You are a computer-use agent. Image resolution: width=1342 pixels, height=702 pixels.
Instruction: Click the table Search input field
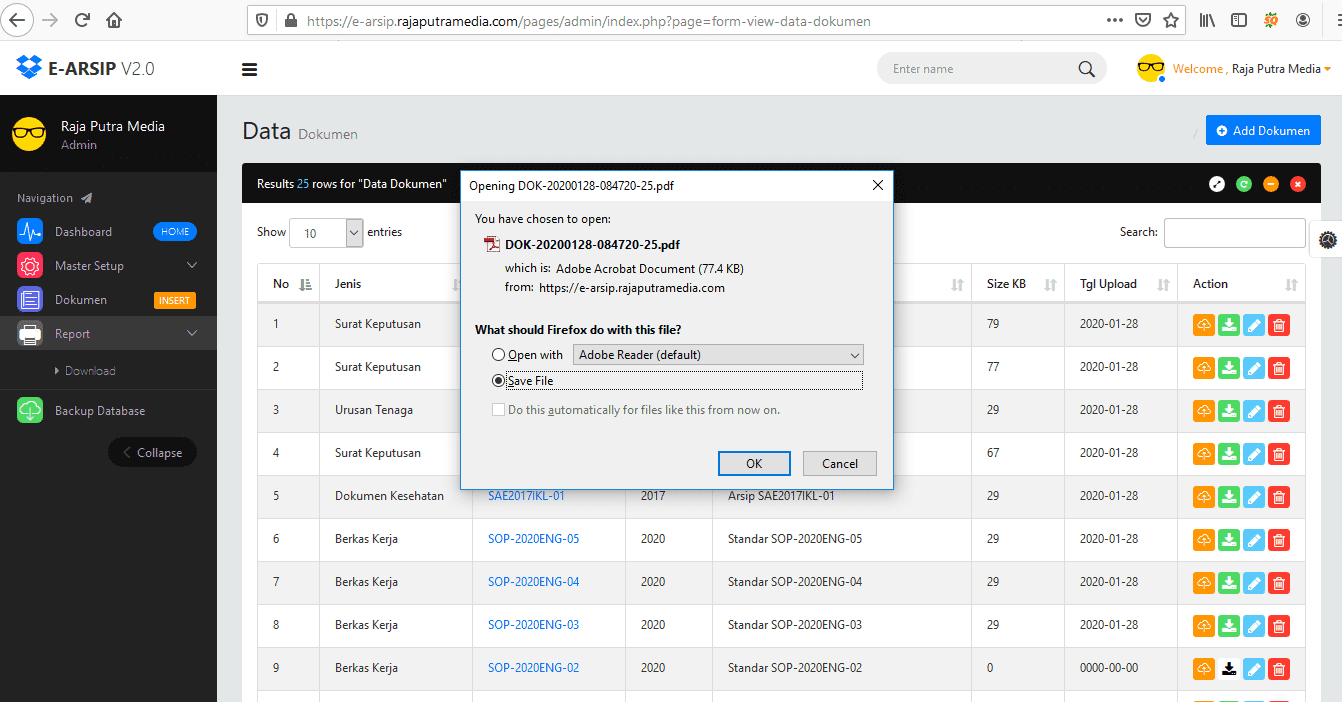(1234, 232)
